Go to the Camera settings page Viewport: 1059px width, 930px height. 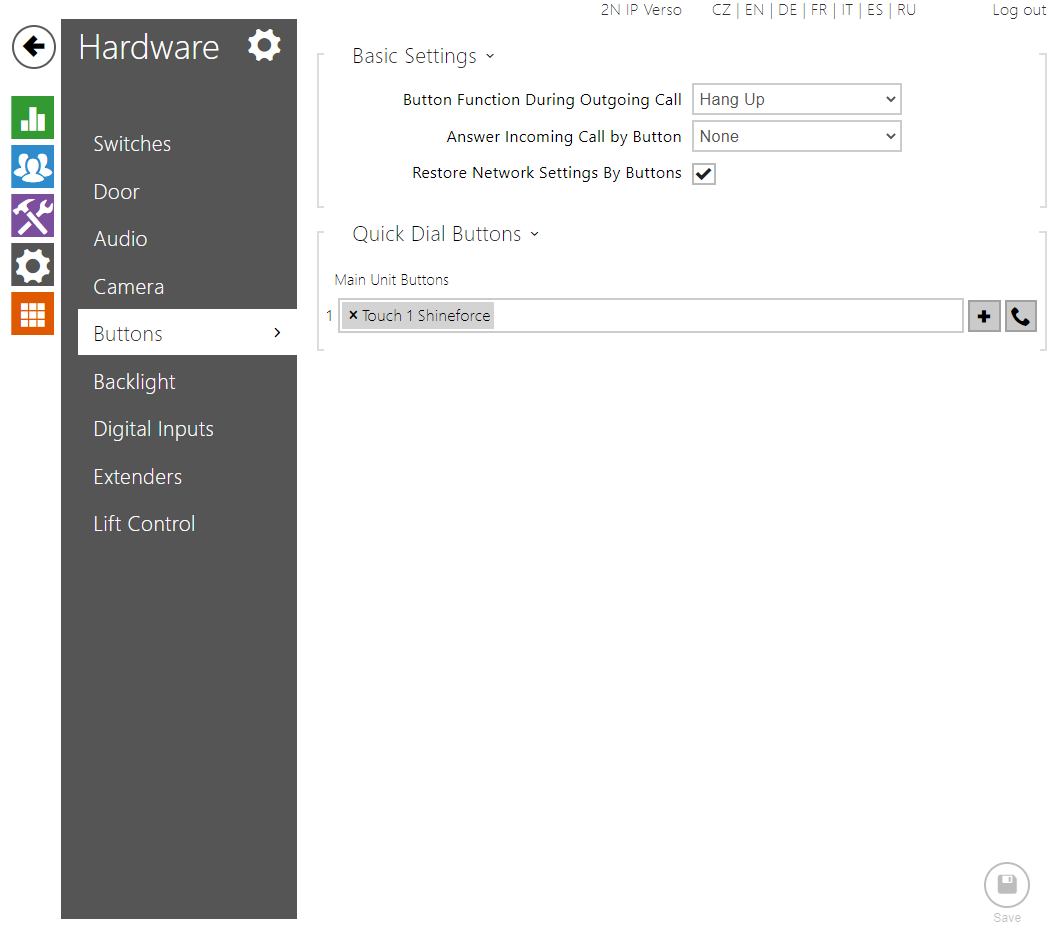point(128,287)
